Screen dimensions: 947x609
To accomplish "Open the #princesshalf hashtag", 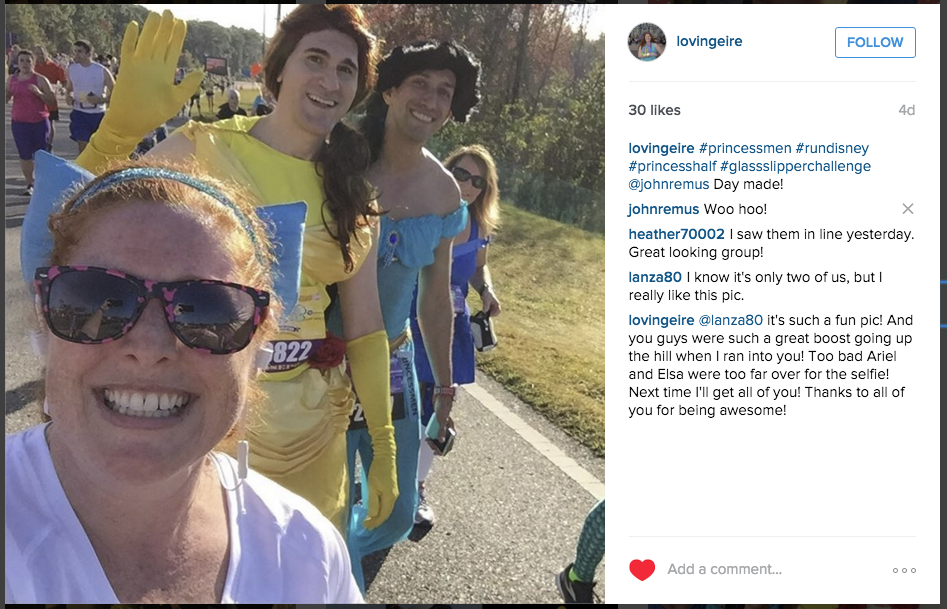I will [x=672, y=166].
